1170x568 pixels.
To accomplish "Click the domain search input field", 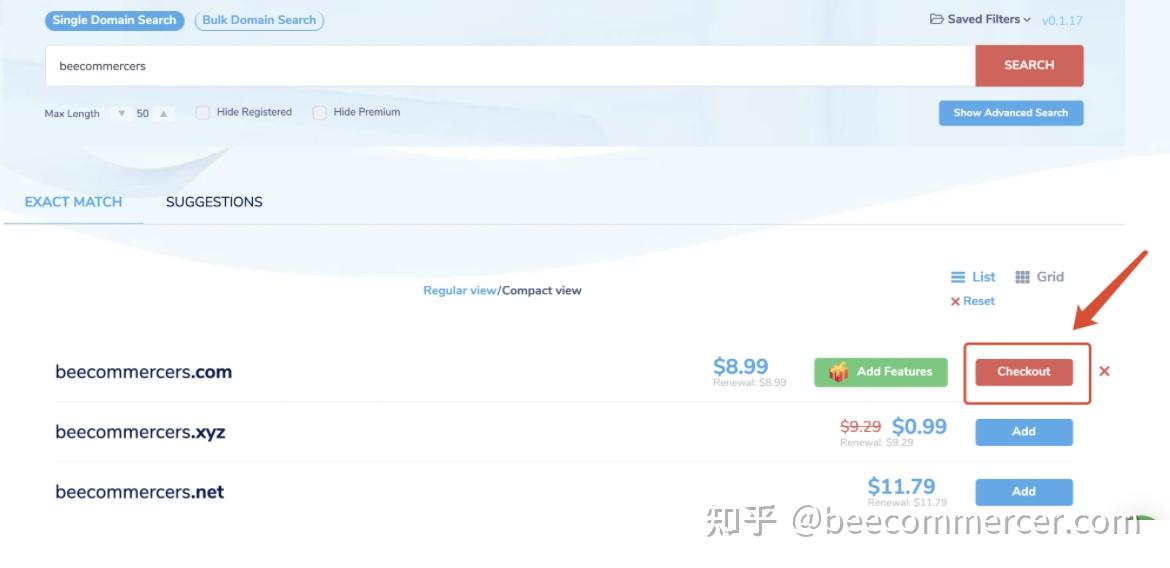I will pos(510,66).
